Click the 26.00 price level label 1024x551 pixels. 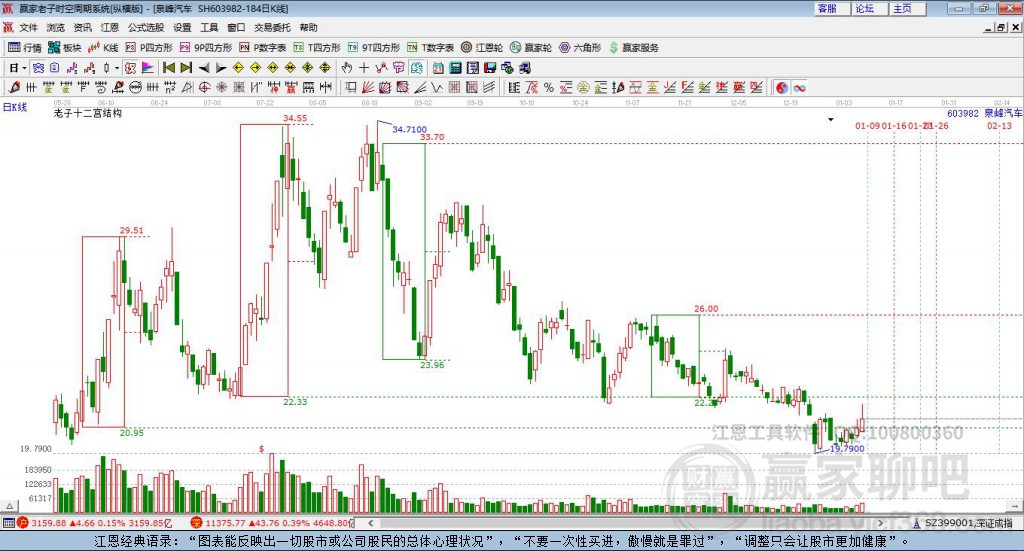706,309
